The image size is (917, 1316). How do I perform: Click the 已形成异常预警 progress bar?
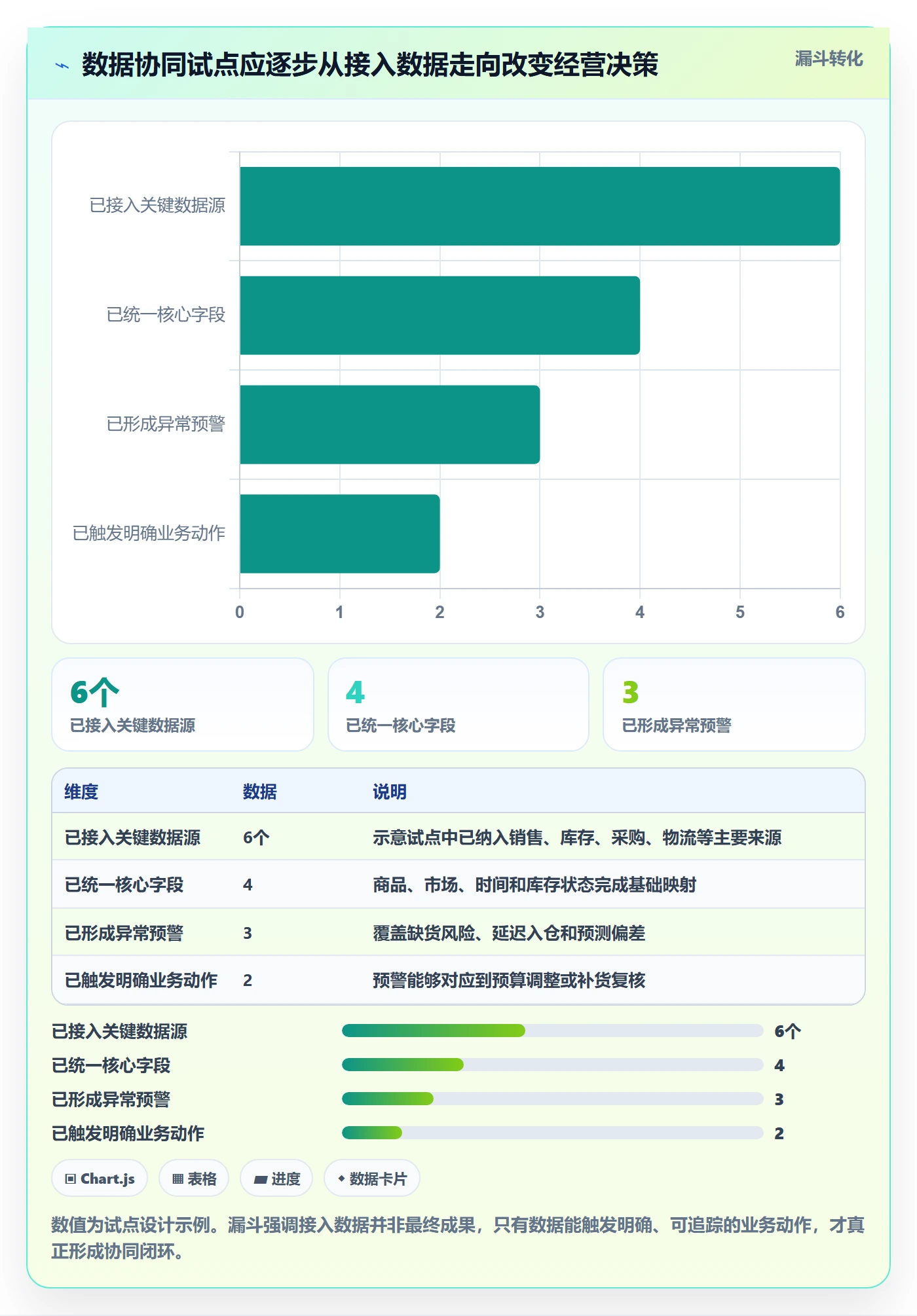click(552, 1099)
